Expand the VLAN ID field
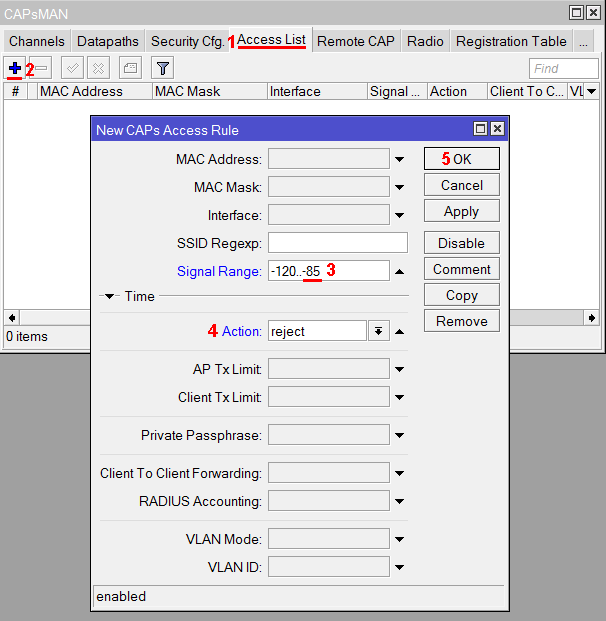The image size is (606, 621). coord(399,567)
